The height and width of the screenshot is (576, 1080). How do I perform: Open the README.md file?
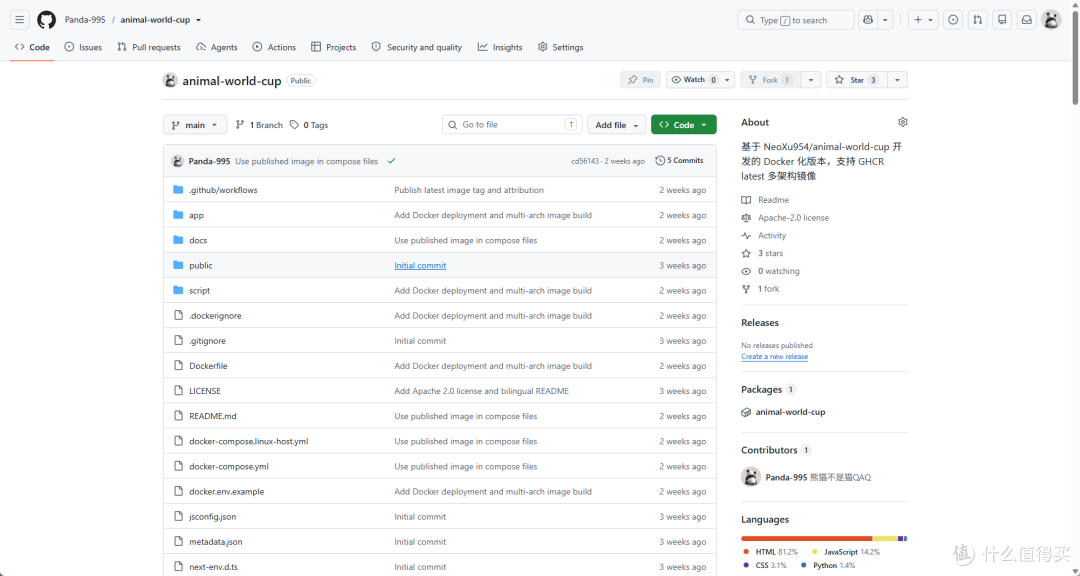[213, 416]
